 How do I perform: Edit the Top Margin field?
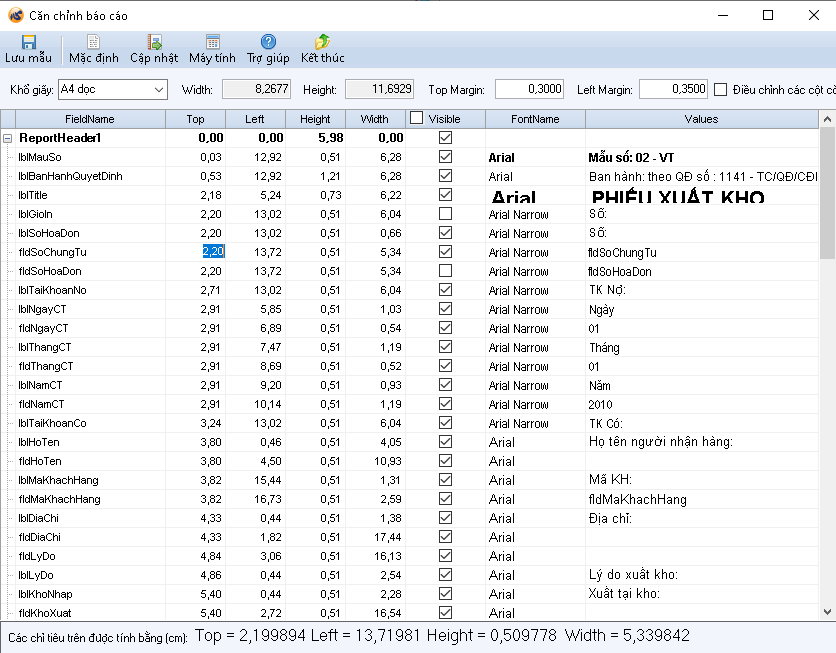tap(529, 89)
